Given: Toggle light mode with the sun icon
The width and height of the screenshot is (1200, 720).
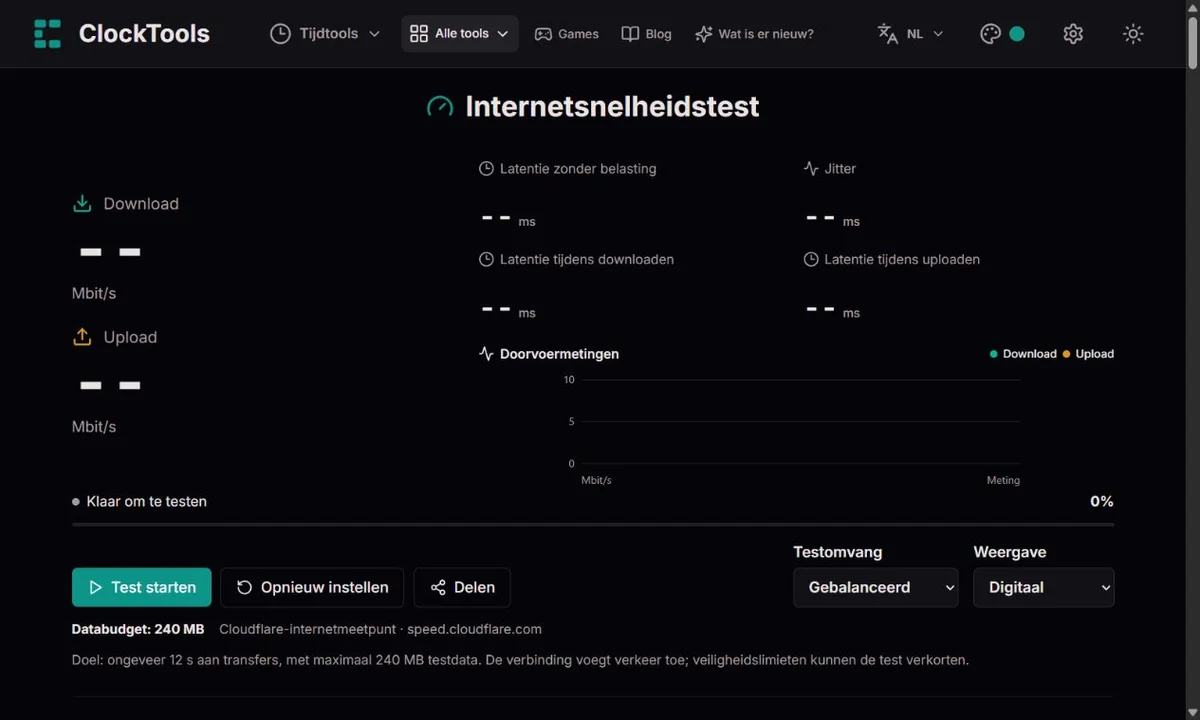Looking at the screenshot, I should [x=1133, y=34].
